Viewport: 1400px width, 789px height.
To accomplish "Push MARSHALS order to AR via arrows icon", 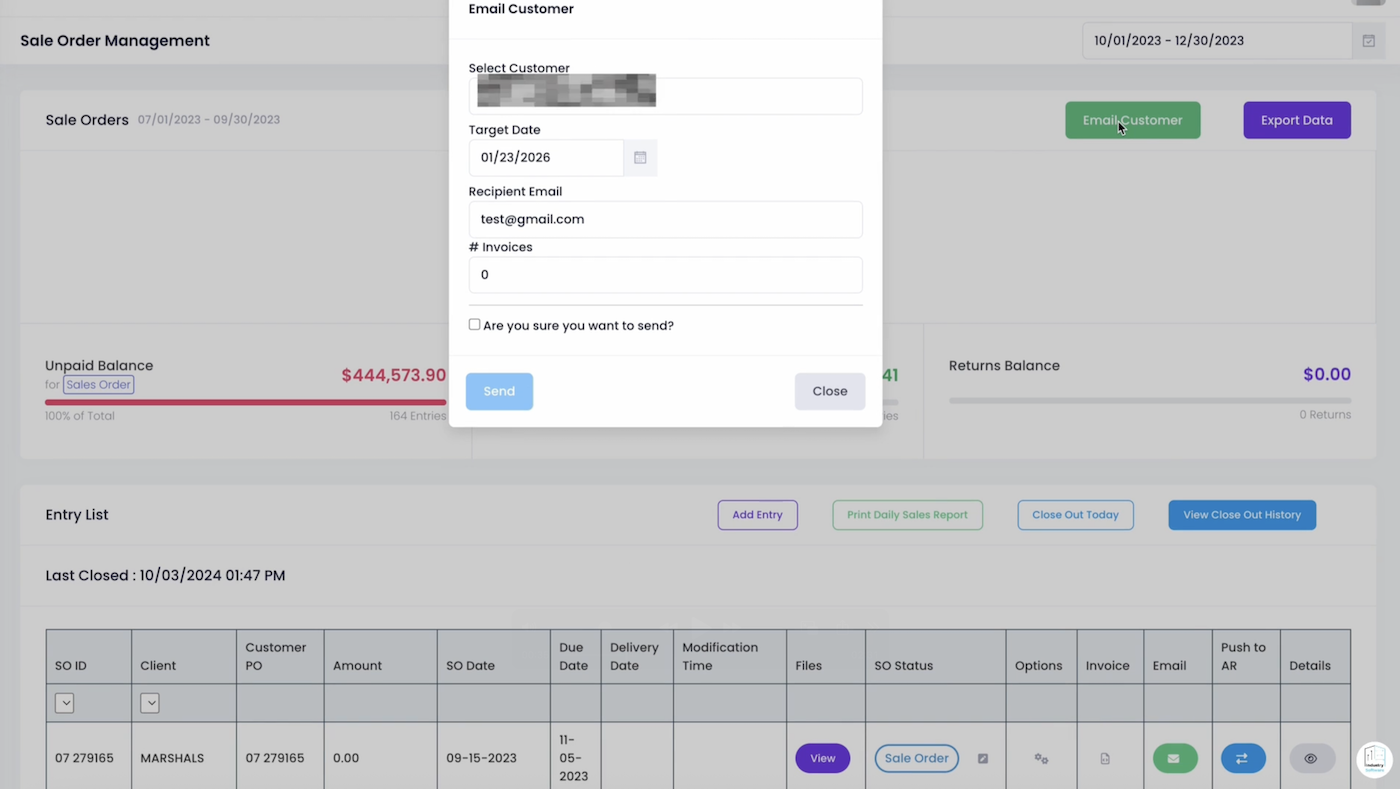I will pos(1242,758).
